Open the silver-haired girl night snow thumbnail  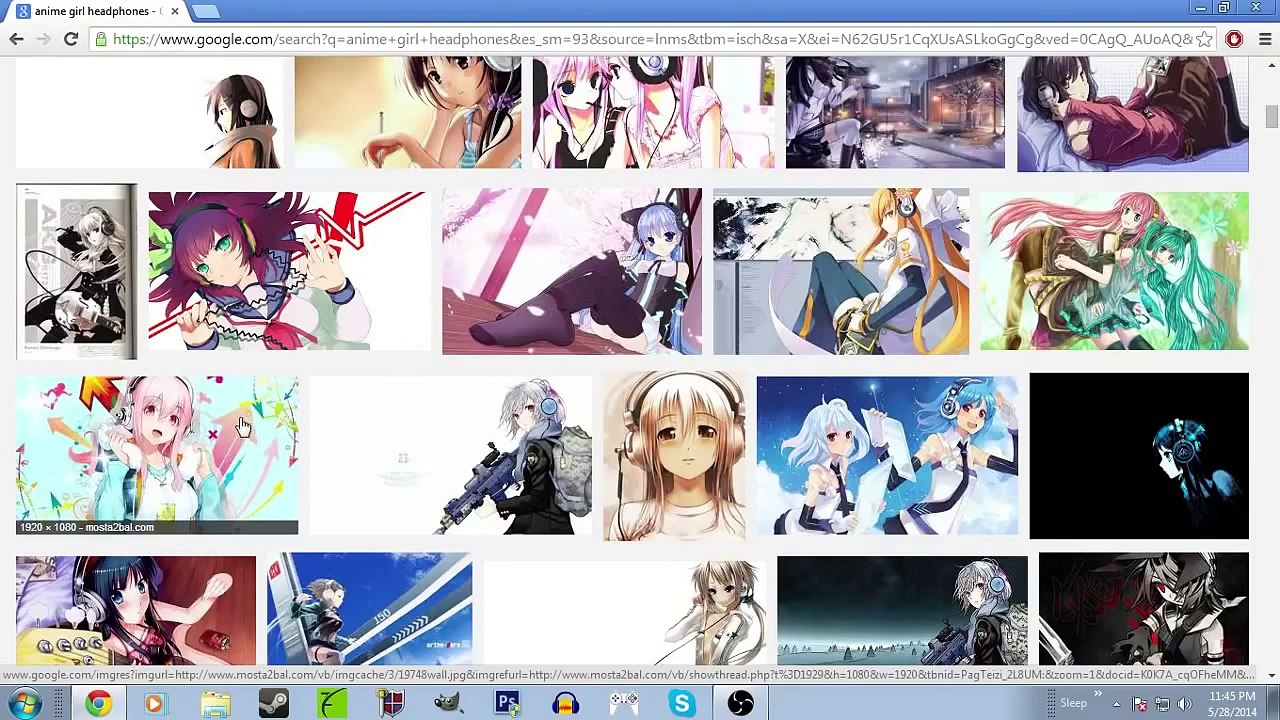902,610
